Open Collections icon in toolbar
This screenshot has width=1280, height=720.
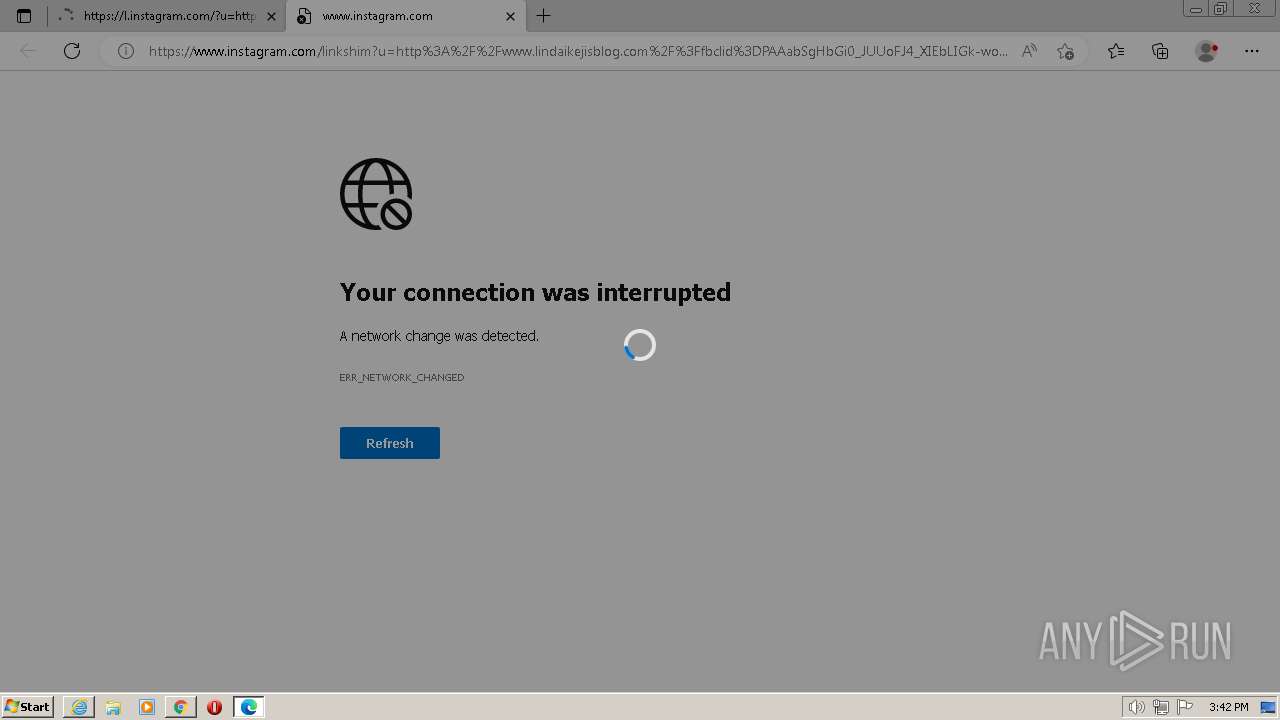coord(1160,51)
